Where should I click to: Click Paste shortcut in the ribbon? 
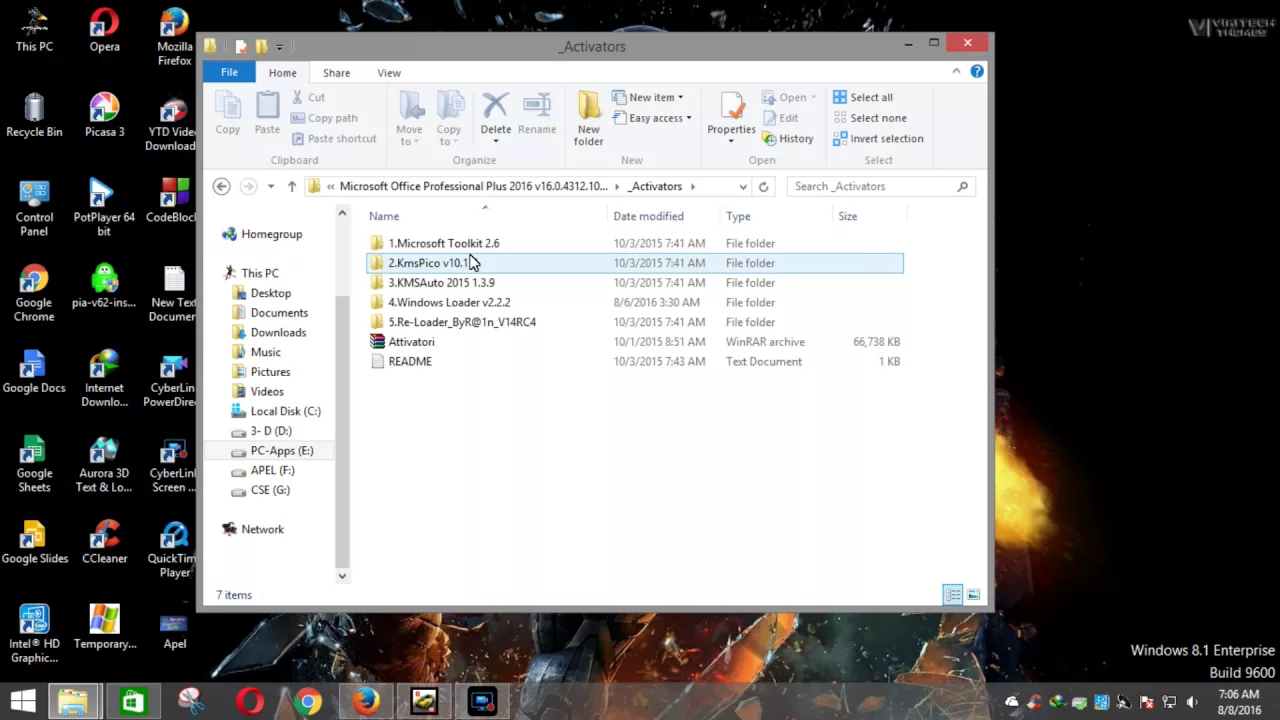(x=334, y=139)
